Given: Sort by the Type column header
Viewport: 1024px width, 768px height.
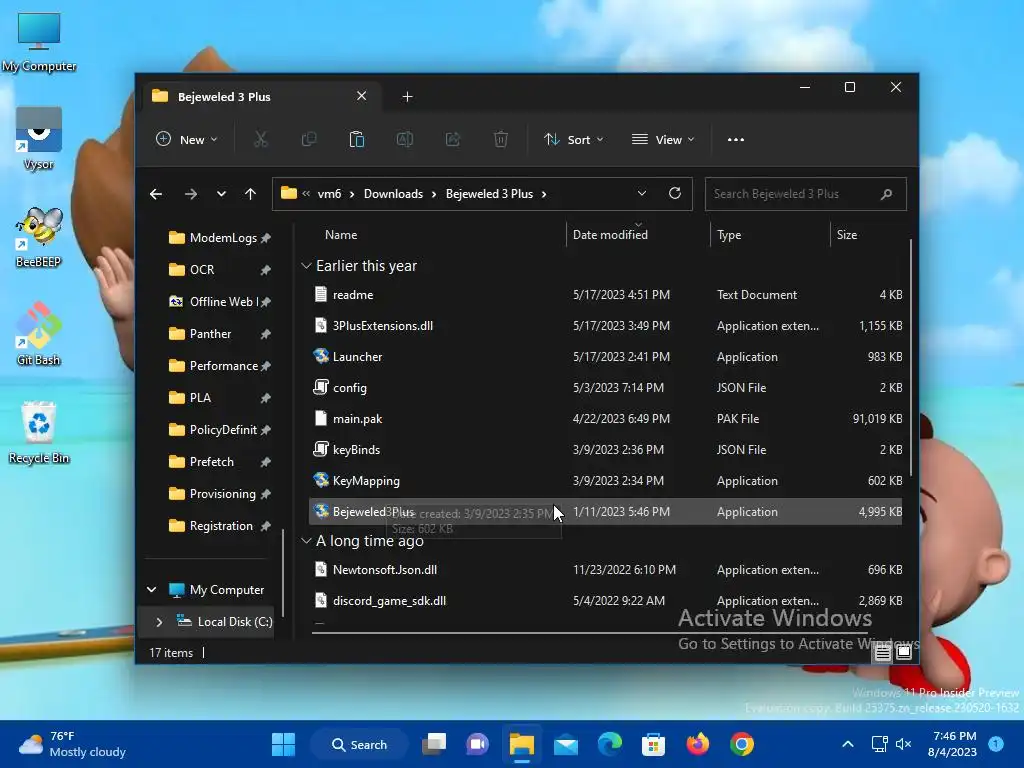Looking at the screenshot, I should pos(729,234).
